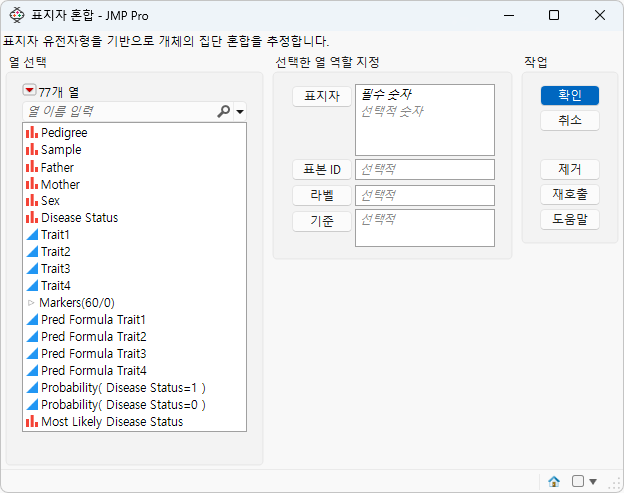Select the Disease Status column name
Image resolution: width=624 pixels, height=493 pixels.
[80, 218]
